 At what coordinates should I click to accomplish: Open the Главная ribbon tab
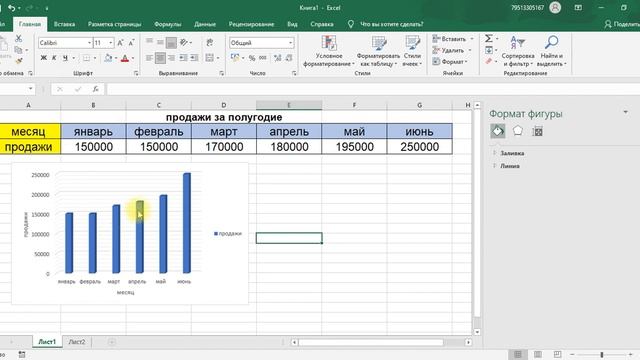30,24
